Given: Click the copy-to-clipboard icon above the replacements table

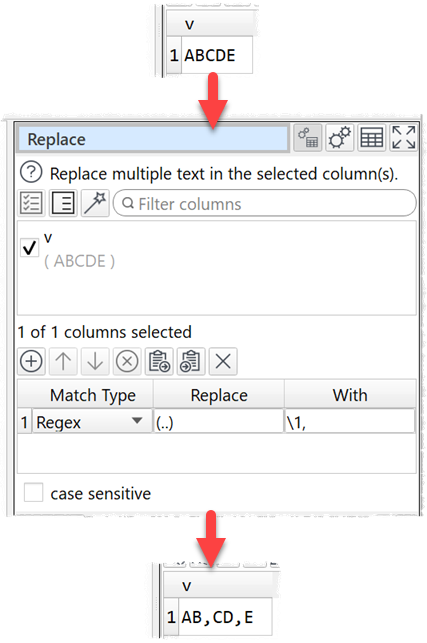Looking at the screenshot, I should click(159, 361).
